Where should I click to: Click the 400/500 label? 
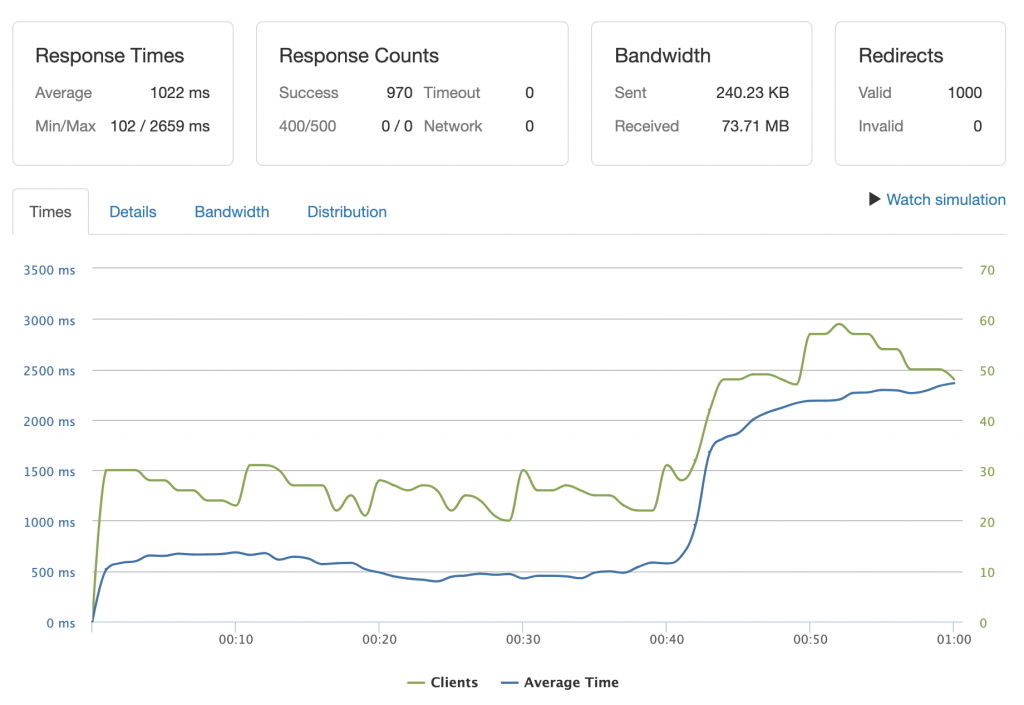[308, 126]
